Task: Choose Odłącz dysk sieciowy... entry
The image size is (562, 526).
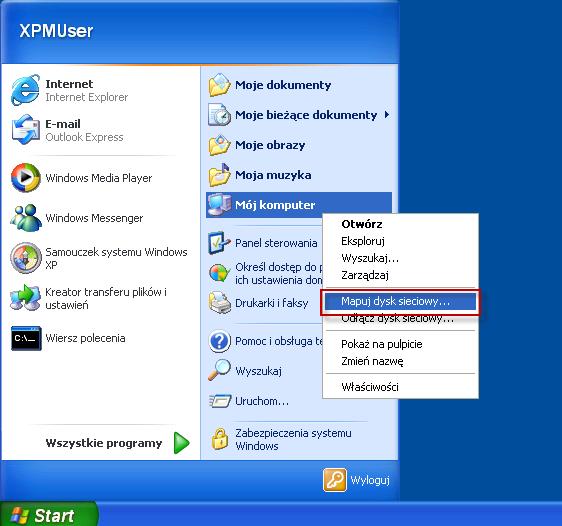Action: pyautogui.click(x=400, y=318)
